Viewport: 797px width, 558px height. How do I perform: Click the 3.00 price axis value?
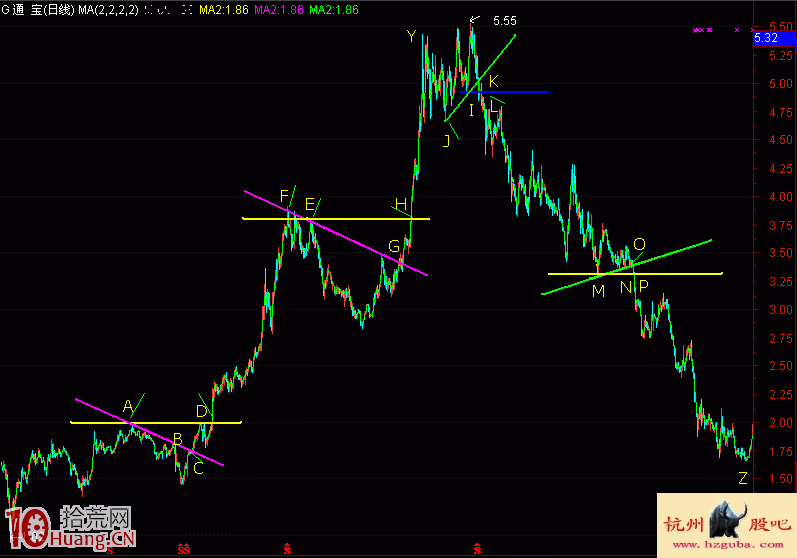[781, 310]
